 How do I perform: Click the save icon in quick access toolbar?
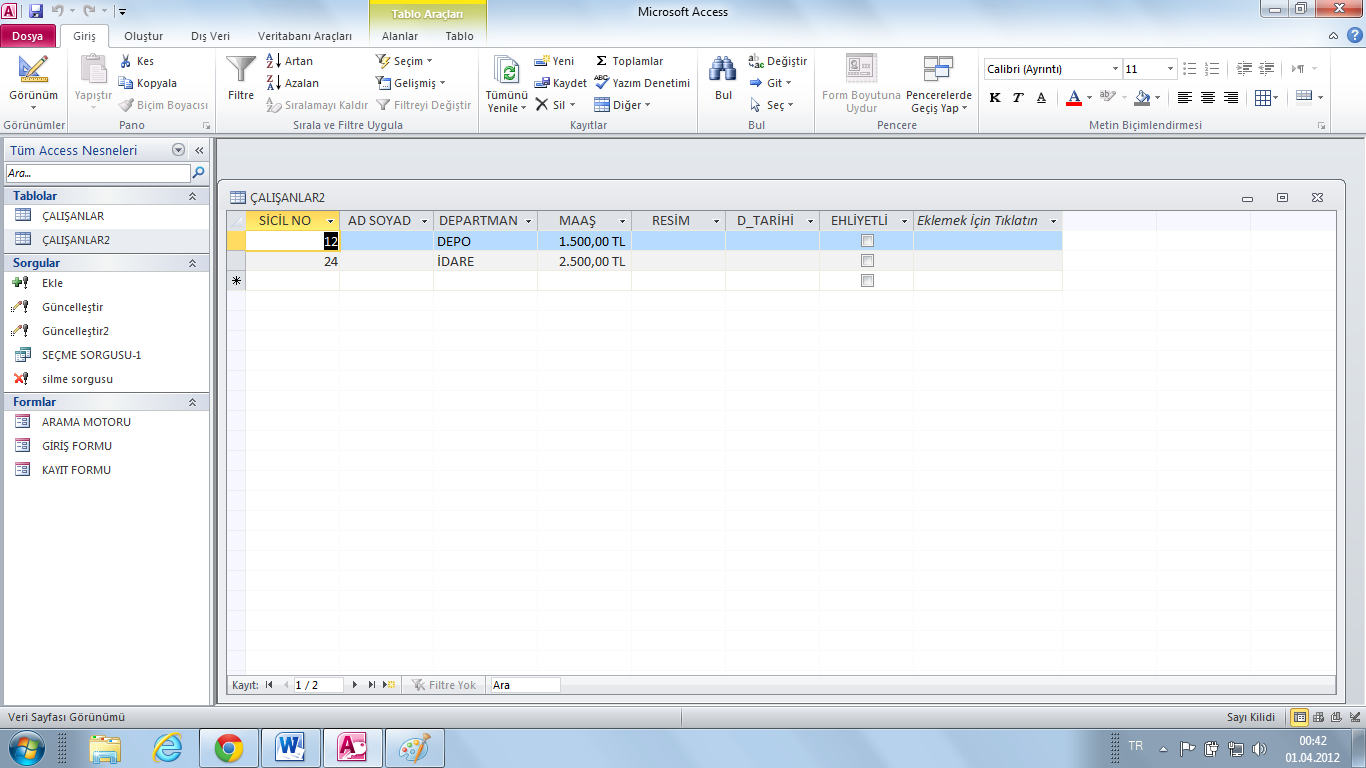(36, 11)
